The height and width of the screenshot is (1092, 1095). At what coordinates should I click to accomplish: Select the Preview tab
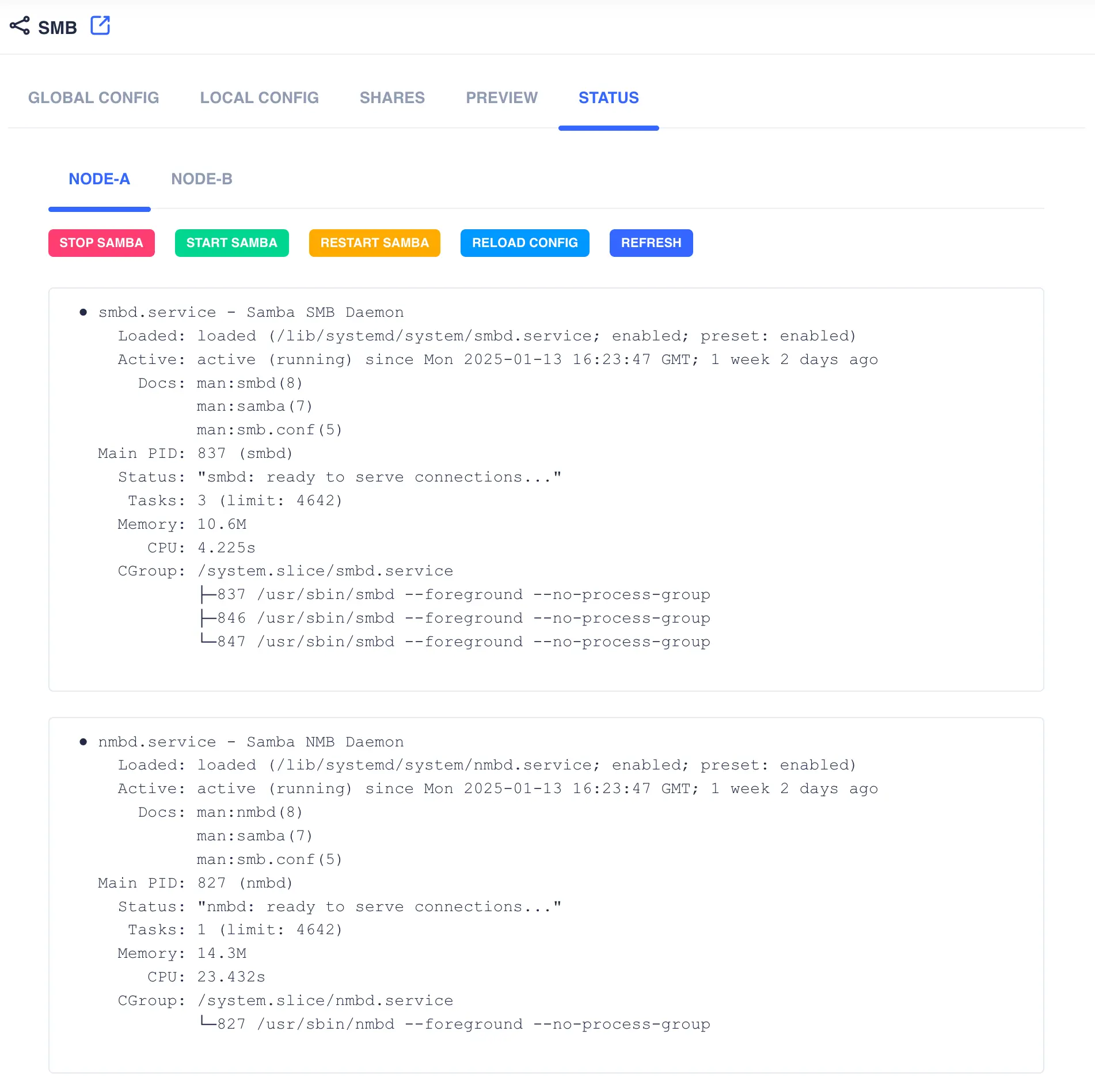501,98
